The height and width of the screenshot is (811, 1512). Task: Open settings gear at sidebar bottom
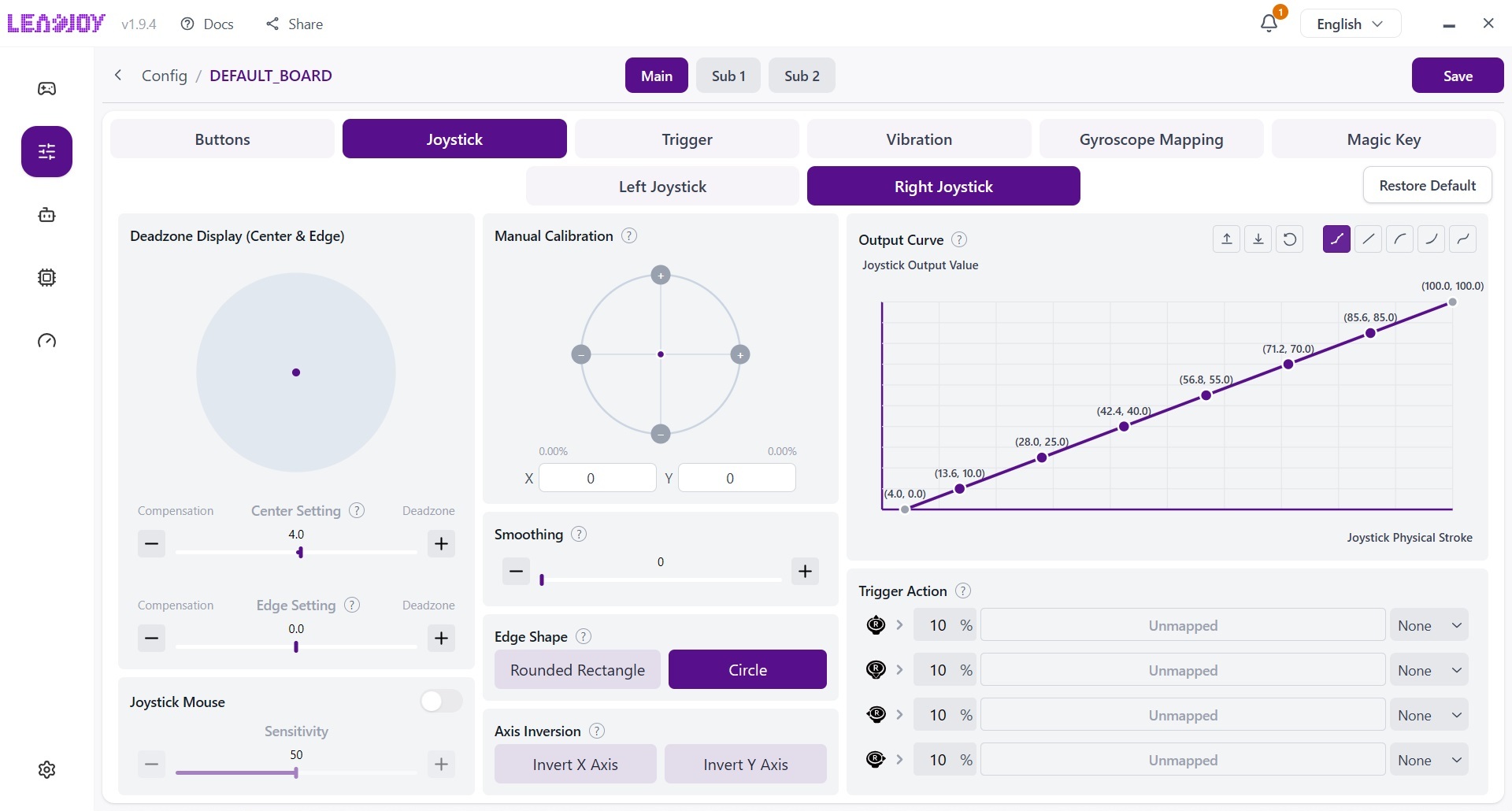tap(47, 769)
